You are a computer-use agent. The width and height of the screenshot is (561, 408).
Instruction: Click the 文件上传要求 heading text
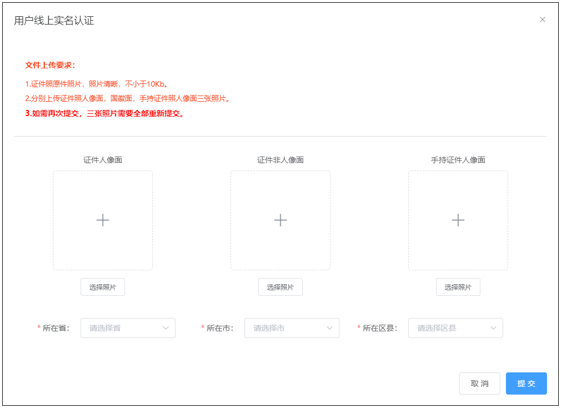[50, 65]
